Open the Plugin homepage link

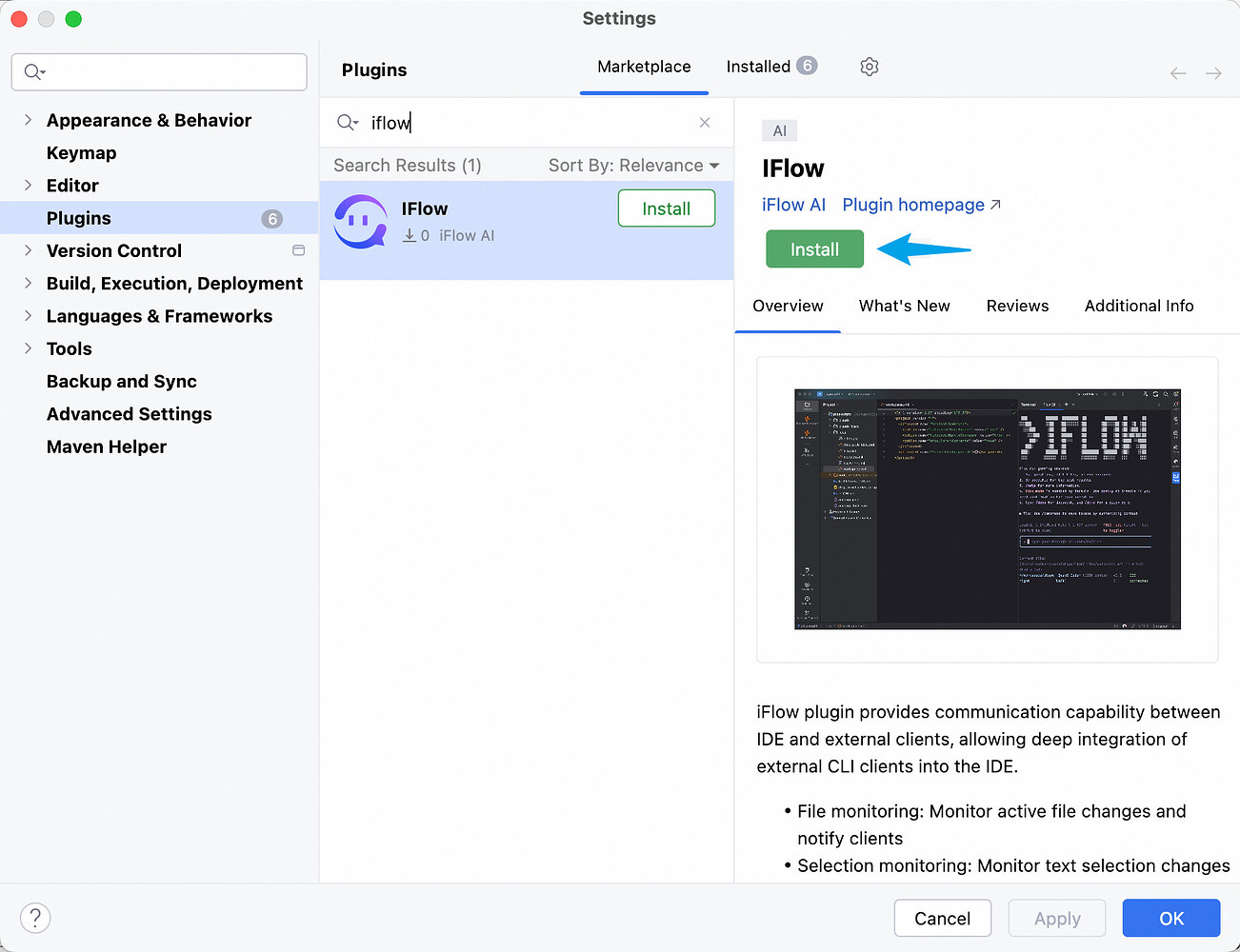pyautogui.click(x=912, y=205)
